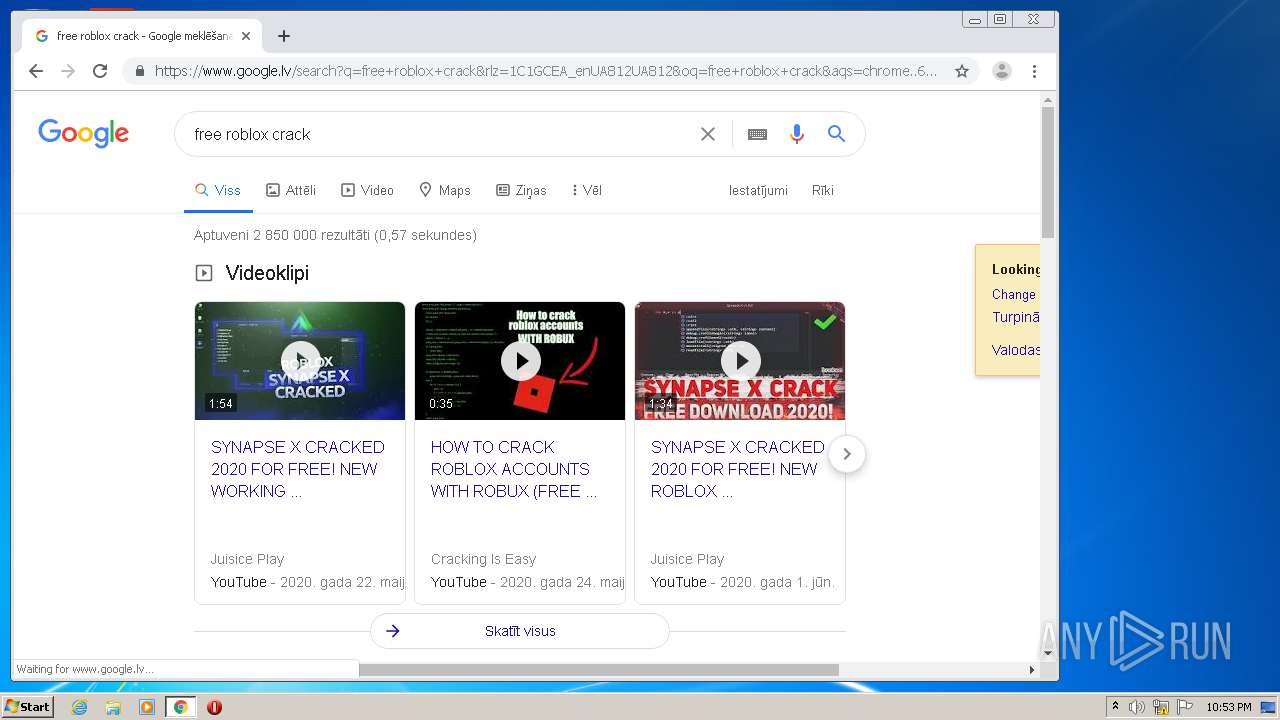Play the 'How to crack roblox accounts' video
This screenshot has height=720, width=1280.
[x=520, y=361]
